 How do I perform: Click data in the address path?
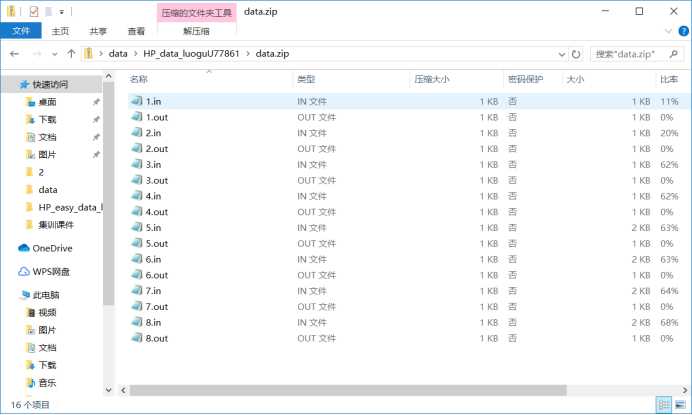pos(118,54)
